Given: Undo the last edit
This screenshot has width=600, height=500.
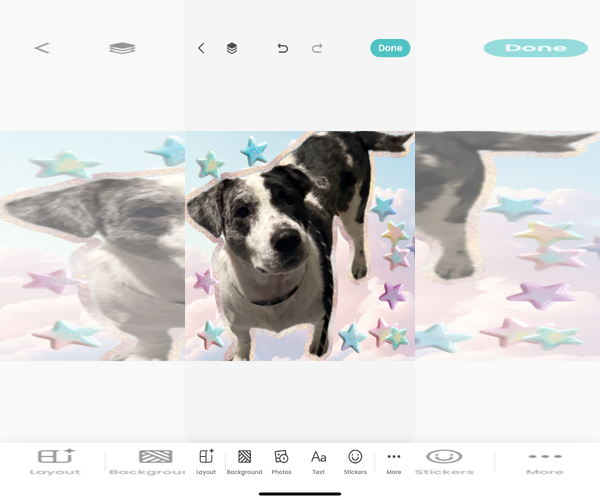Looking at the screenshot, I should tap(283, 48).
